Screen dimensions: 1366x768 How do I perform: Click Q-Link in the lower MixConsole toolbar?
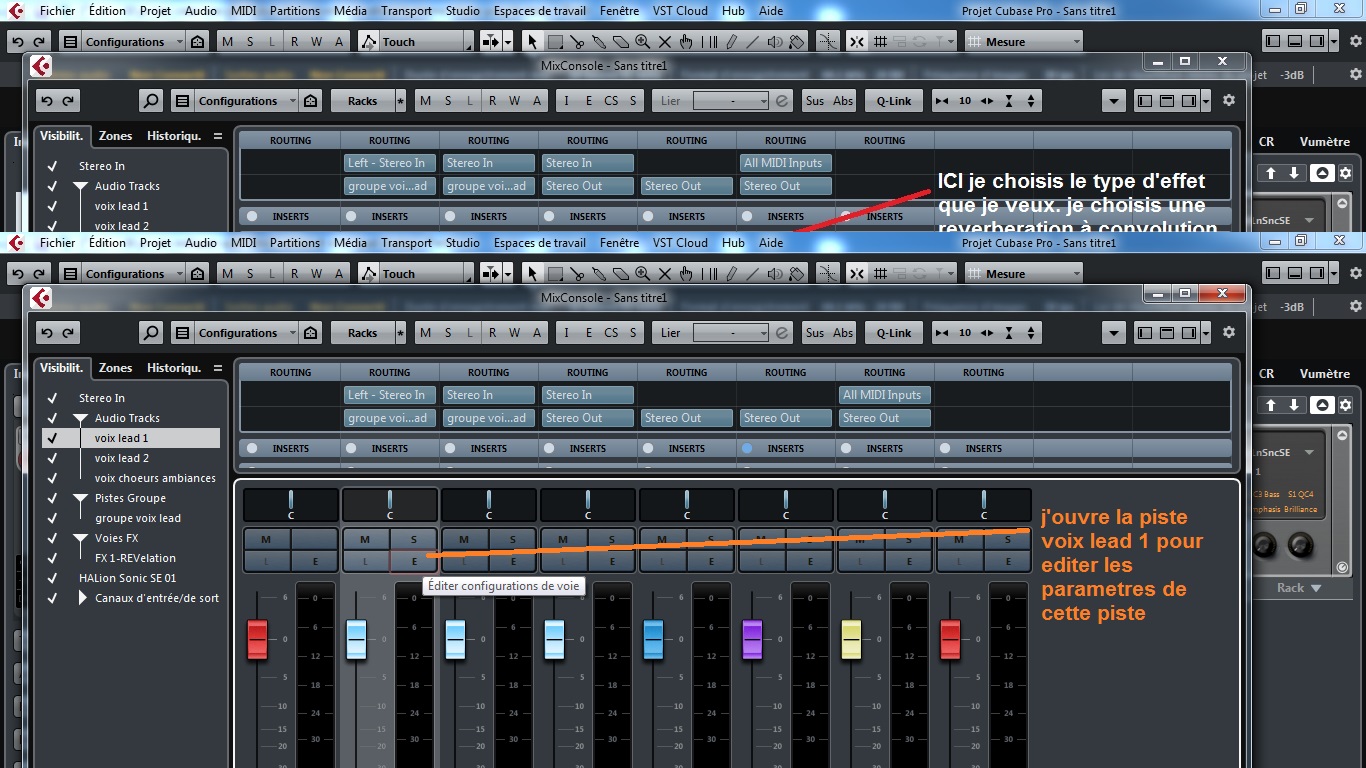click(894, 333)
